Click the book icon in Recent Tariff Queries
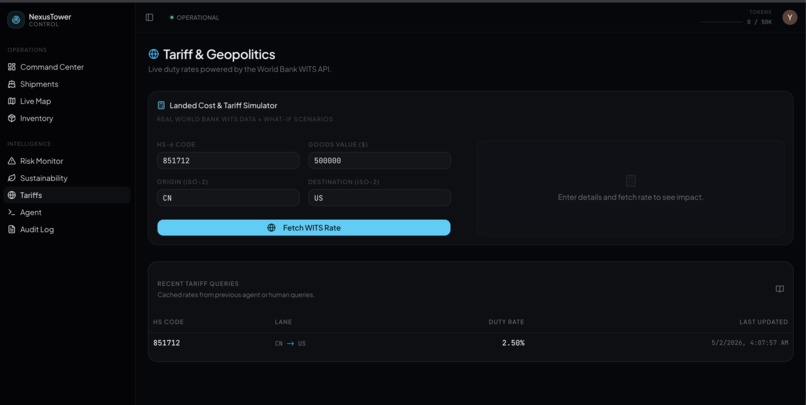Image resolution: width=806 pixels, height=405 pixels. coord(780,289)
